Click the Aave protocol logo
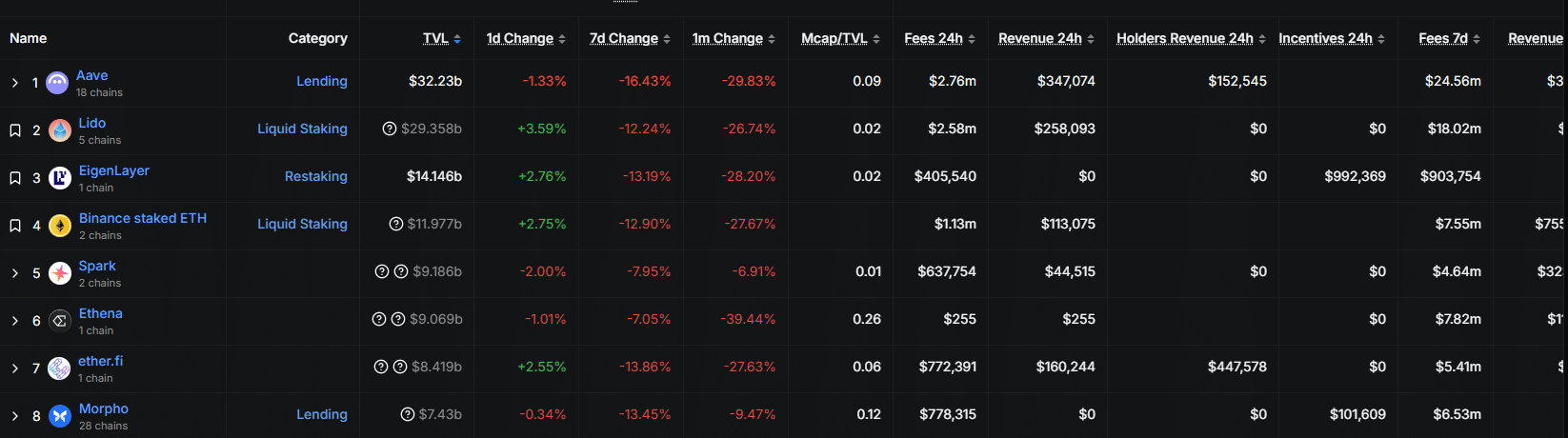The width and height of the screenshot is (1568, 438). 57,83
